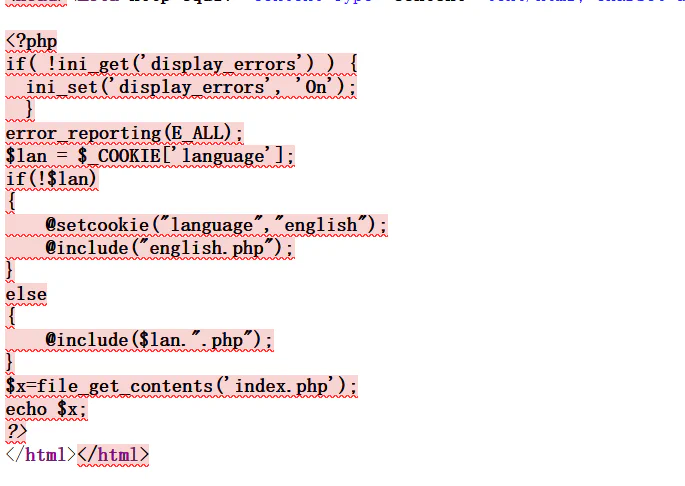Click the "$lan = $_COOKIE['language'];" line

[150, 156]
